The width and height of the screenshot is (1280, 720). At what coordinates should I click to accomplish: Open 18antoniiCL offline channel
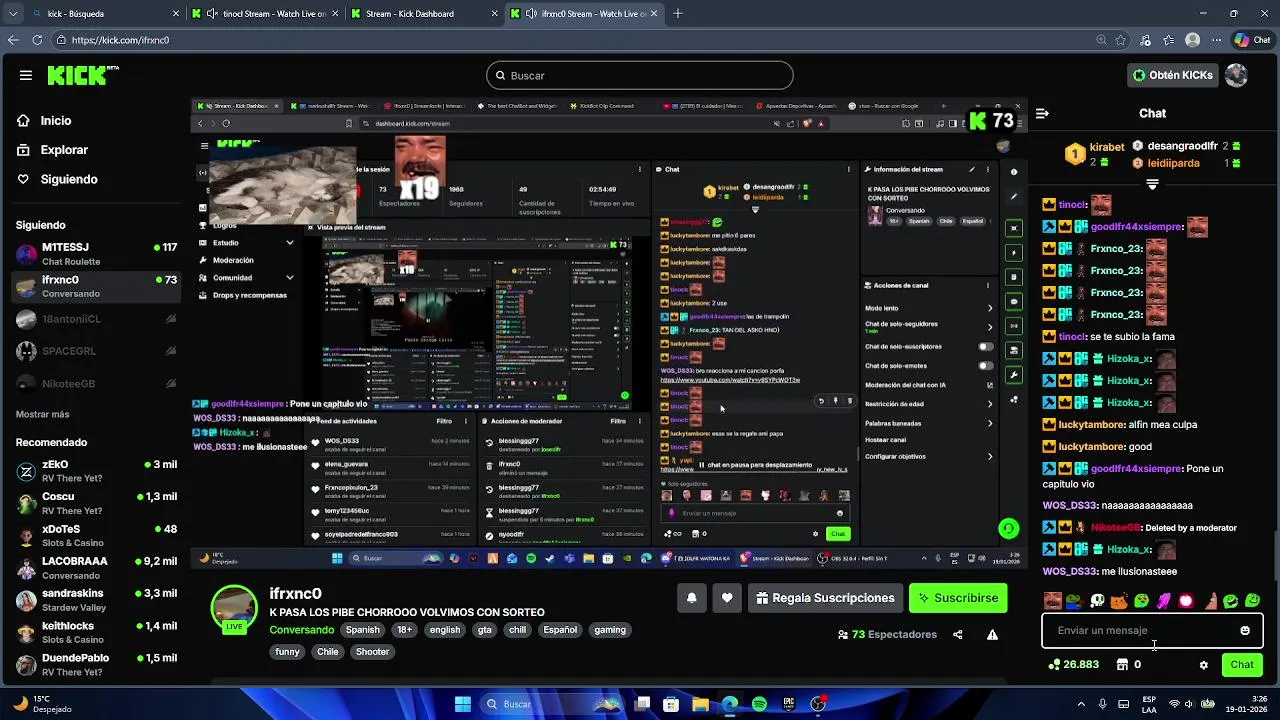tap(96, 319)
